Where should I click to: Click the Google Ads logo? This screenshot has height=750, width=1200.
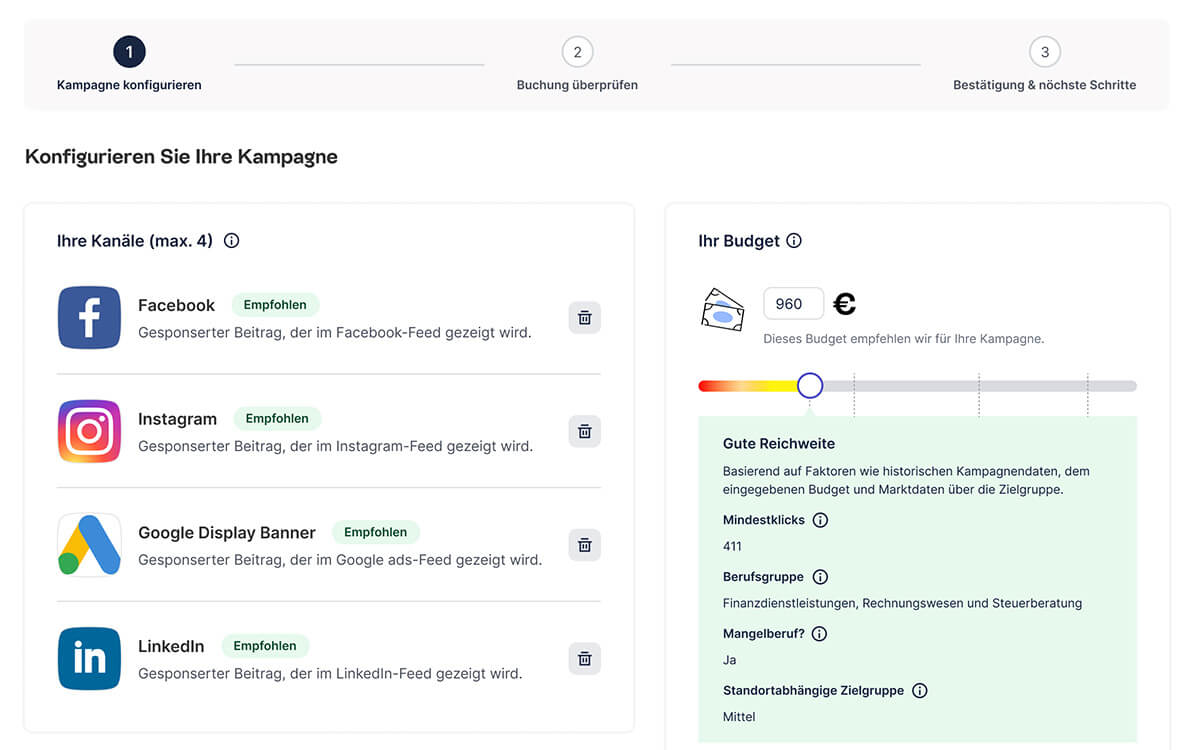click(89, 545)
